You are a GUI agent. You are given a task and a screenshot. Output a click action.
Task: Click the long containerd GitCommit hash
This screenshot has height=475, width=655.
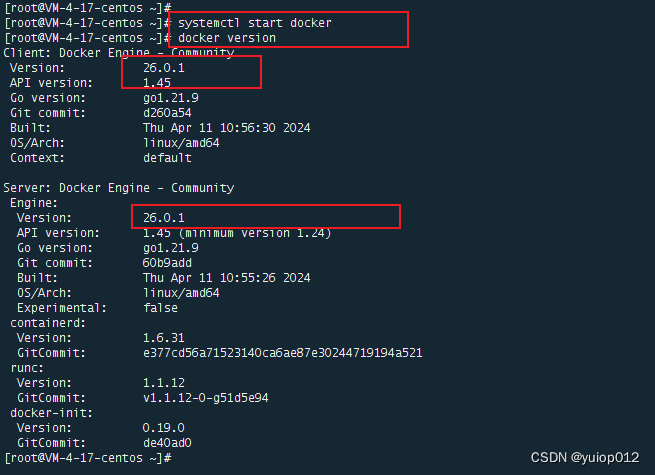tap(283, 353)
